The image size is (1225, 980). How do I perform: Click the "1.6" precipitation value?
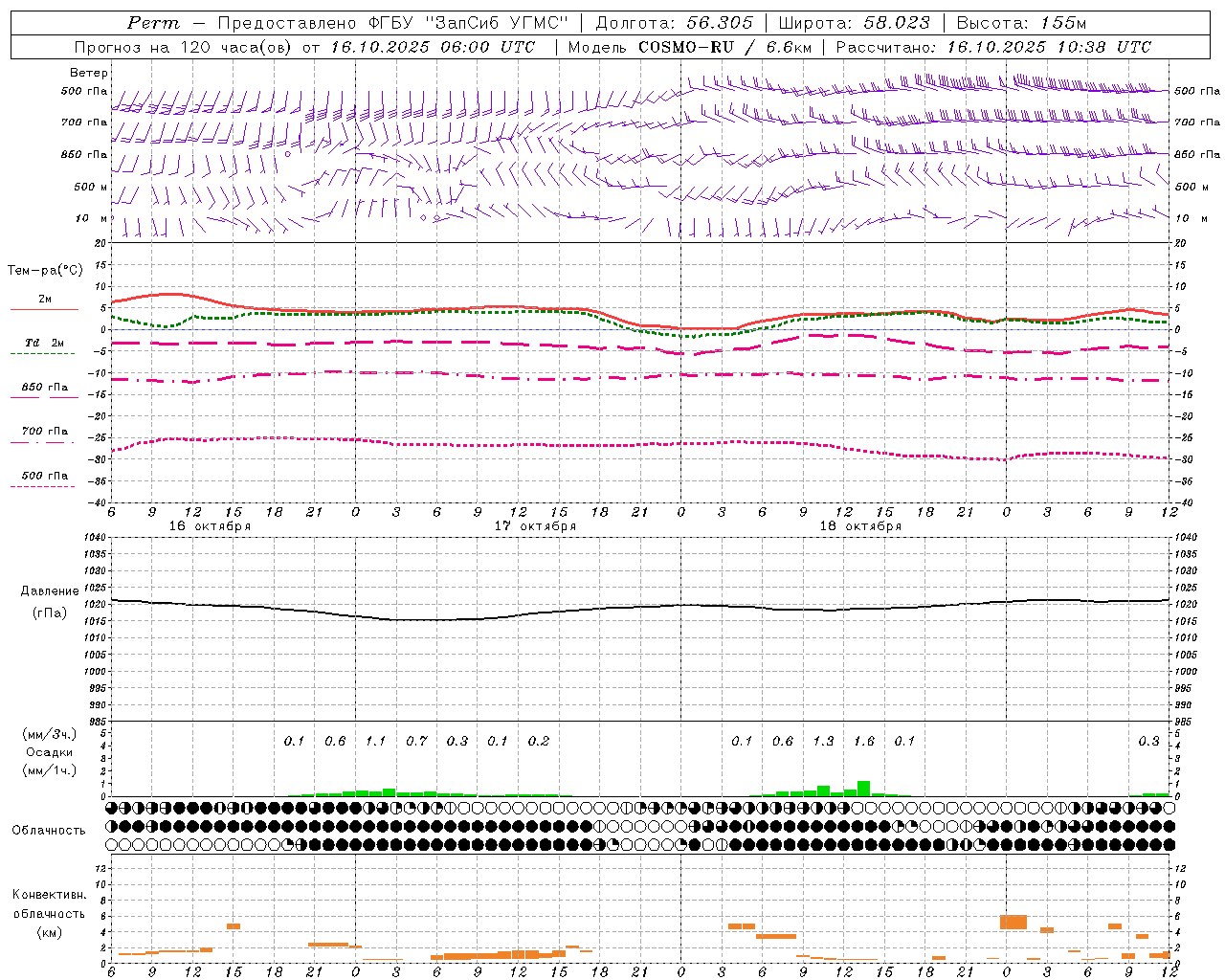click(x=864, y=741)
